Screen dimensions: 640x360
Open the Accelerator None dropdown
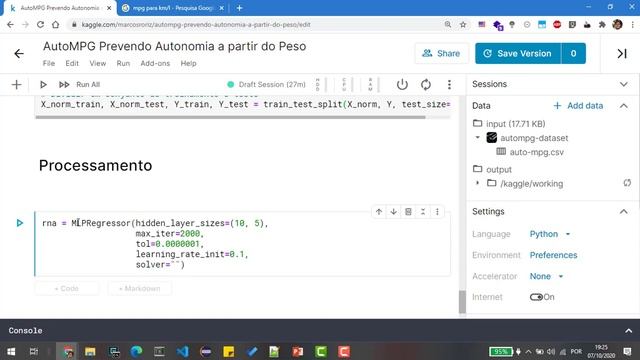[x=546, y=276]
